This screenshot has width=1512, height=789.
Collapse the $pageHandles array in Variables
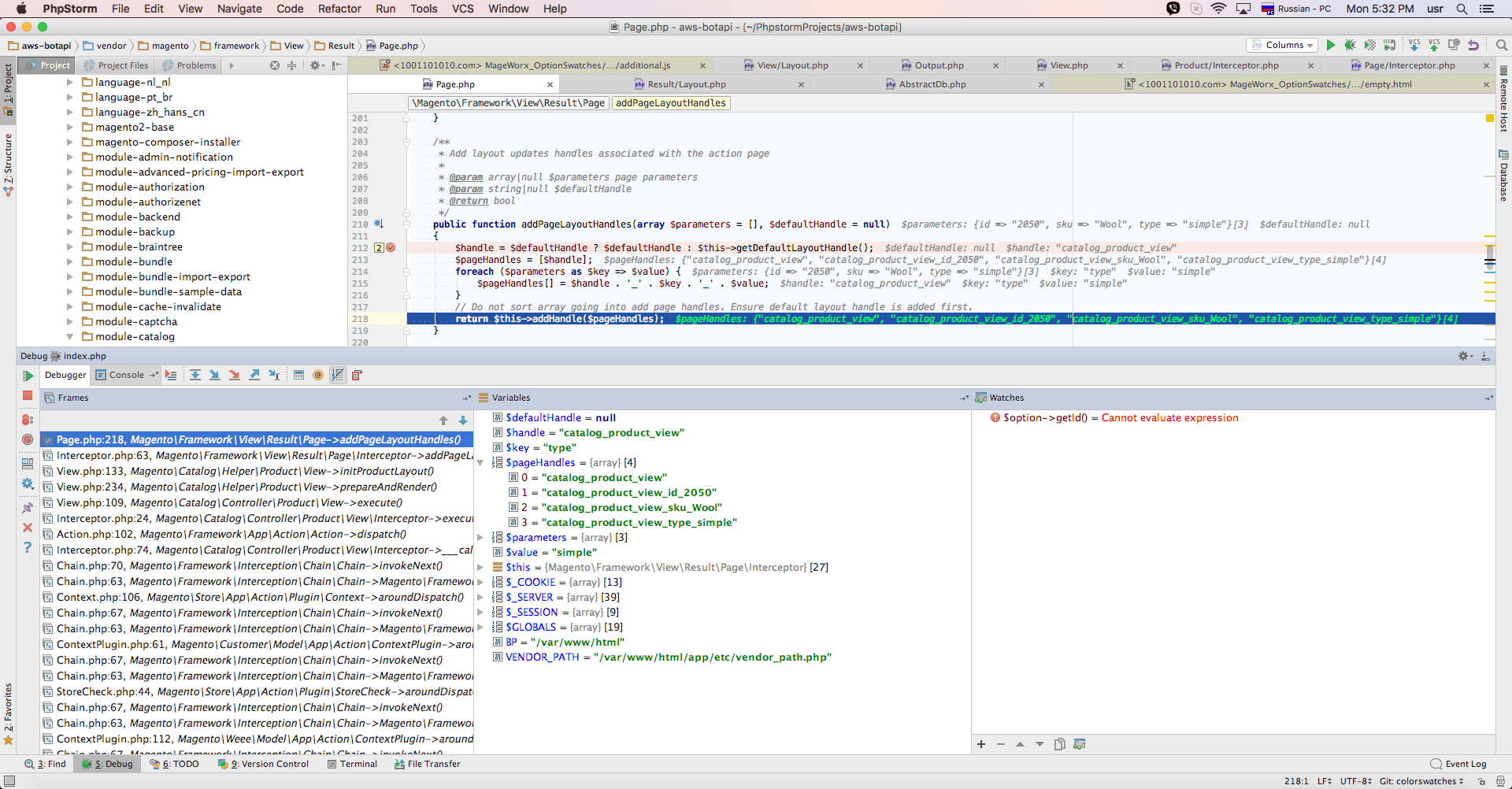pyautogui.click(x=481, y=462)
